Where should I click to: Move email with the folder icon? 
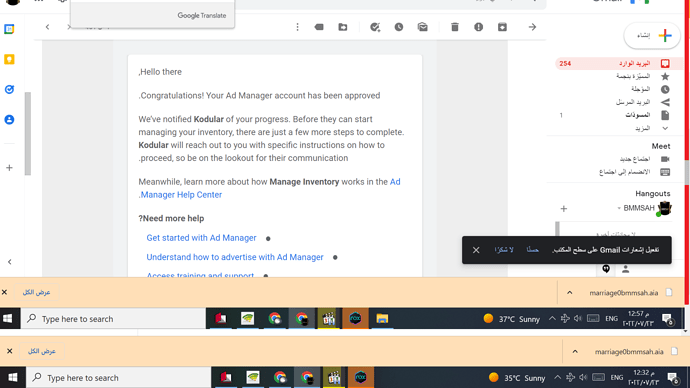[343, 27]
